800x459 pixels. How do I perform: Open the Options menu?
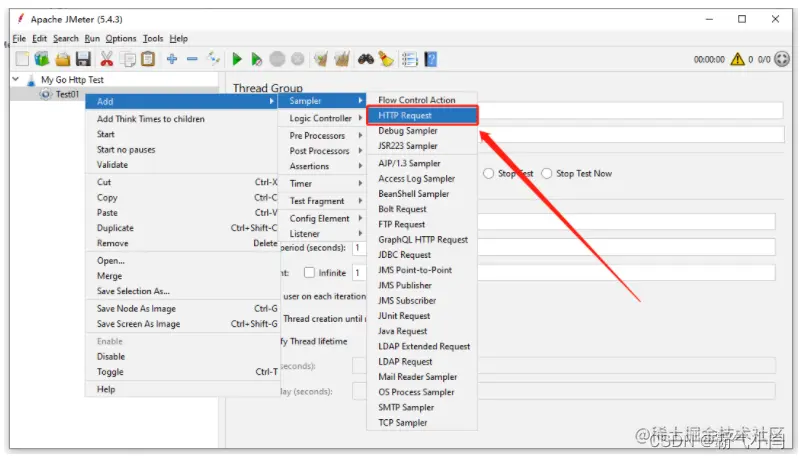pyautogui.click(x=121, y=38)
